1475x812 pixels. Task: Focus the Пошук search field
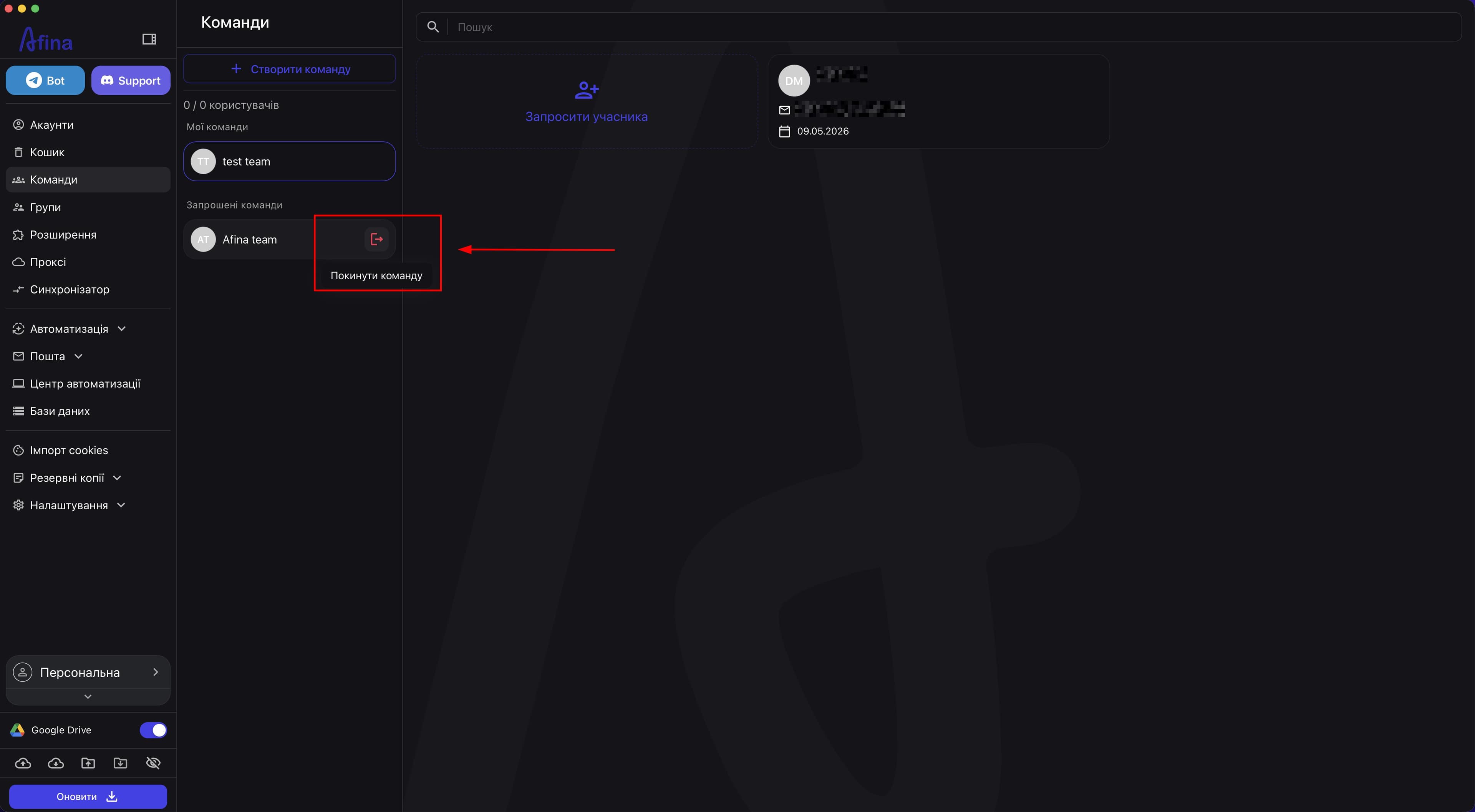coord(939,27)
